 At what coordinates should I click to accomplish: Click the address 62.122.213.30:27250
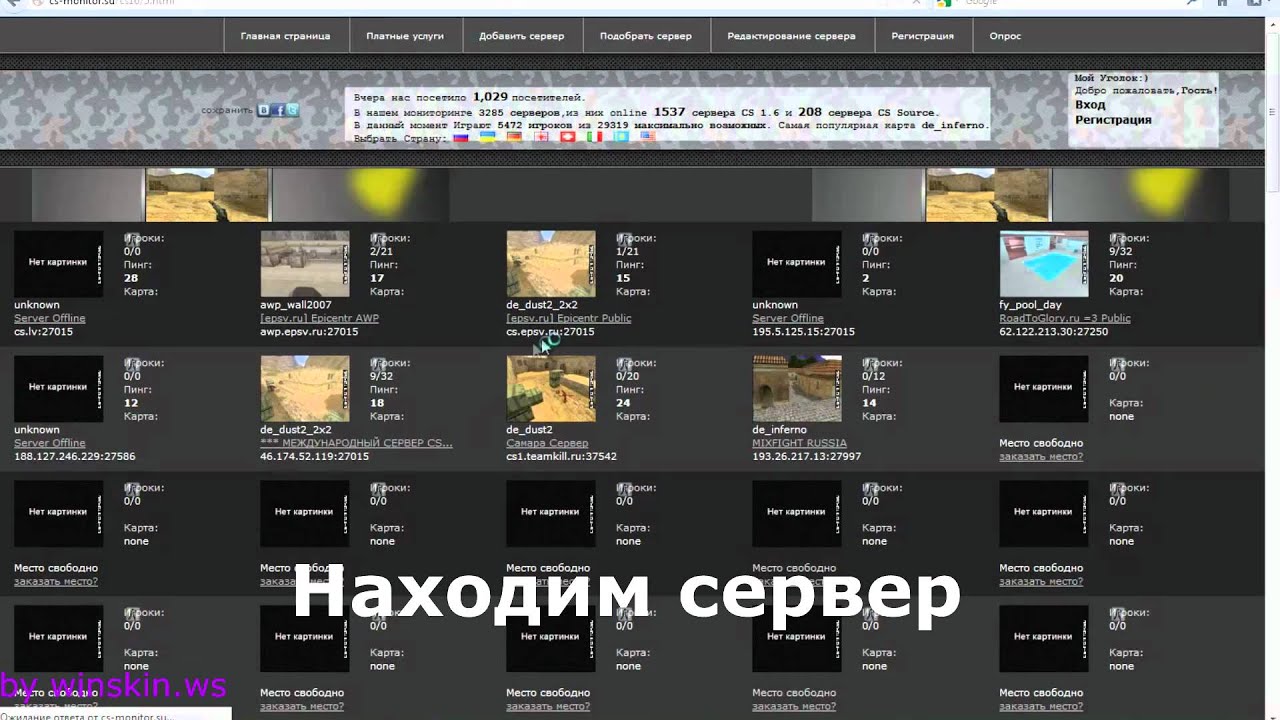tap(1053, 332)
